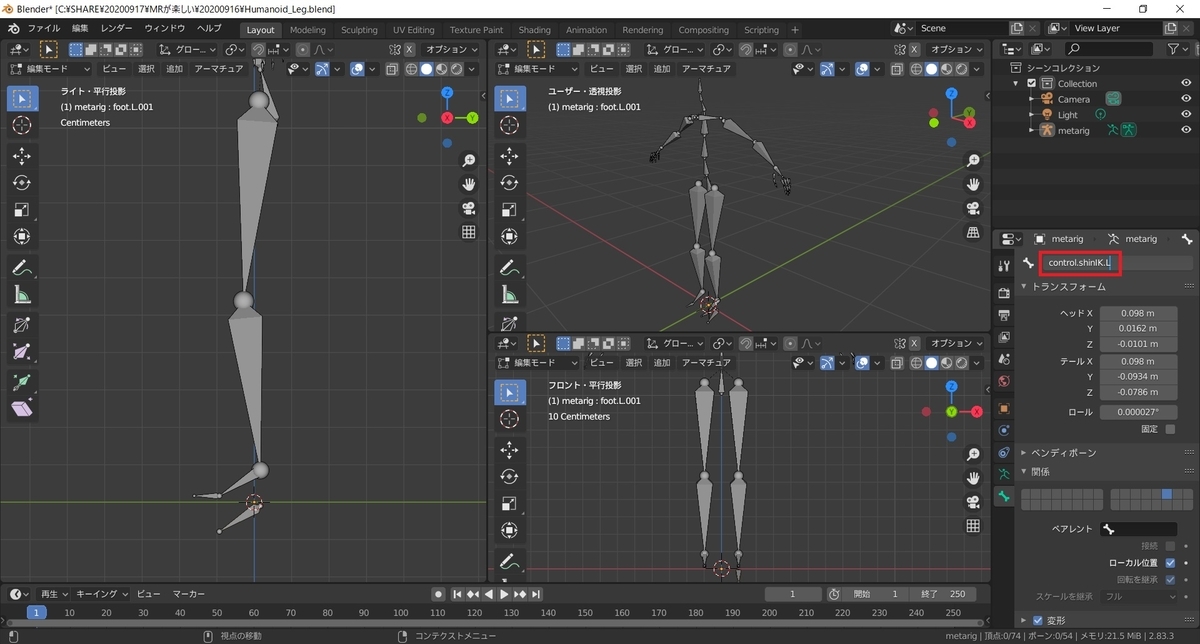1200x644 pixels.
Task: Open the Bone properties tab
Action: (x=1004, y=497)
